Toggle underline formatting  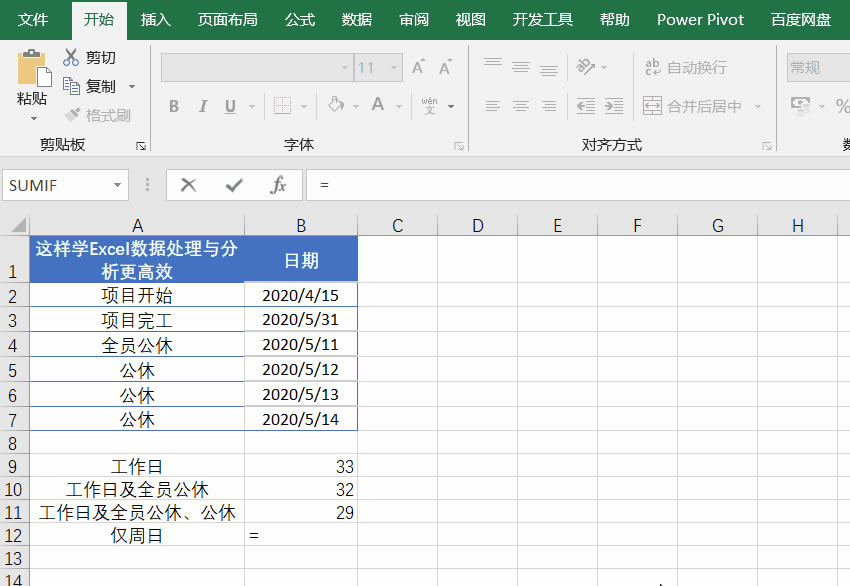[229, 106]
